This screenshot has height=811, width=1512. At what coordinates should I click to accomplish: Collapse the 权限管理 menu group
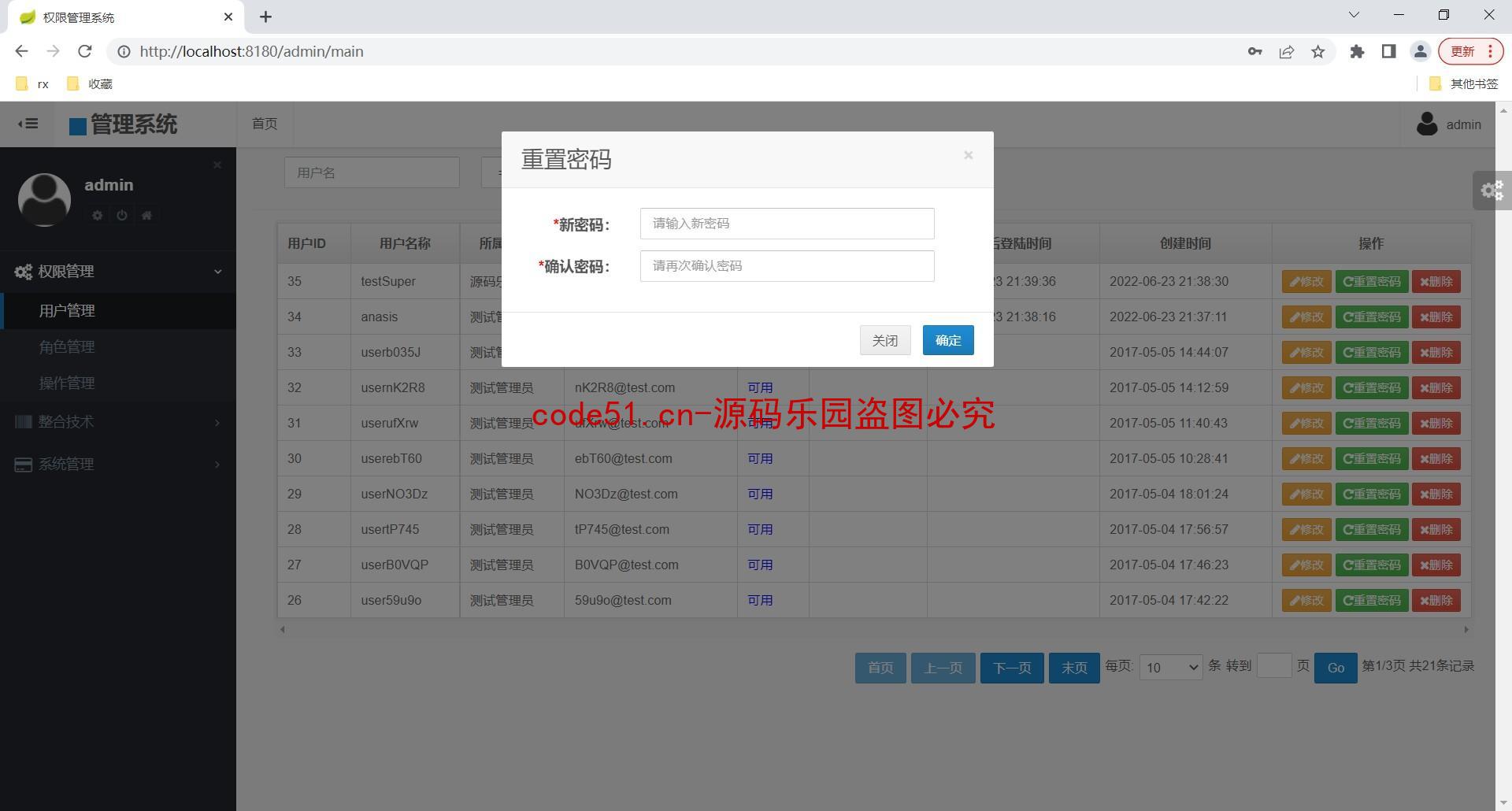click(118, 272)
